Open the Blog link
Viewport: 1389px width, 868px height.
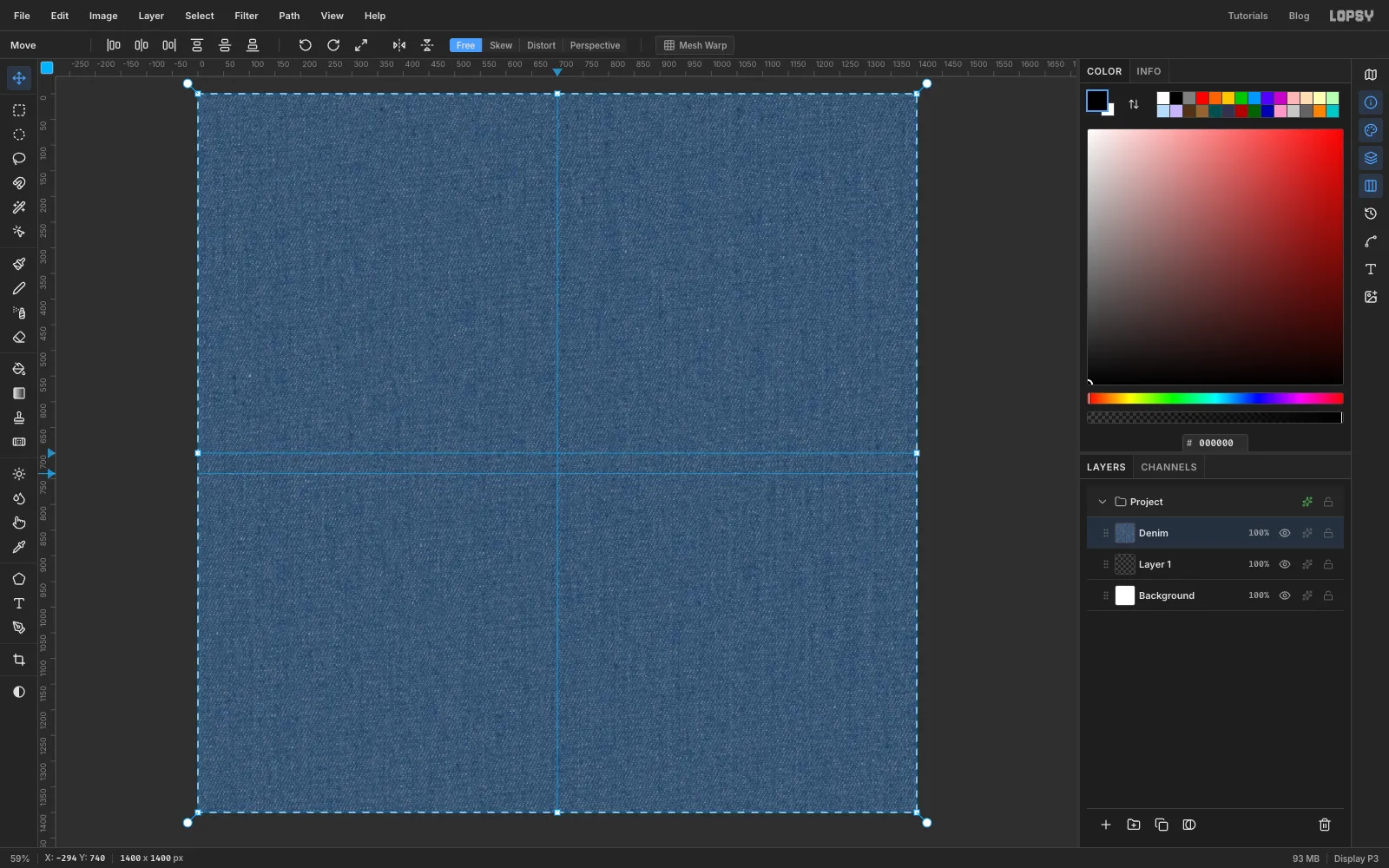point(1299,16)
